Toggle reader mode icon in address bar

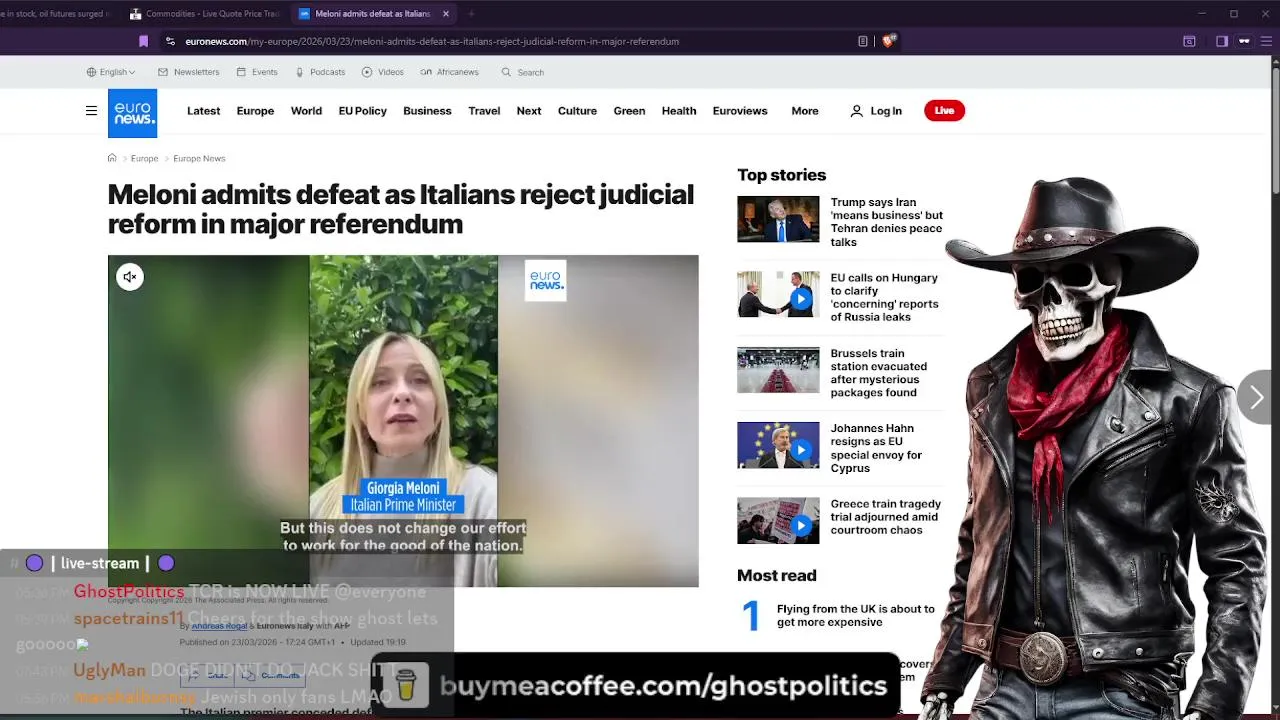point(862,41)
